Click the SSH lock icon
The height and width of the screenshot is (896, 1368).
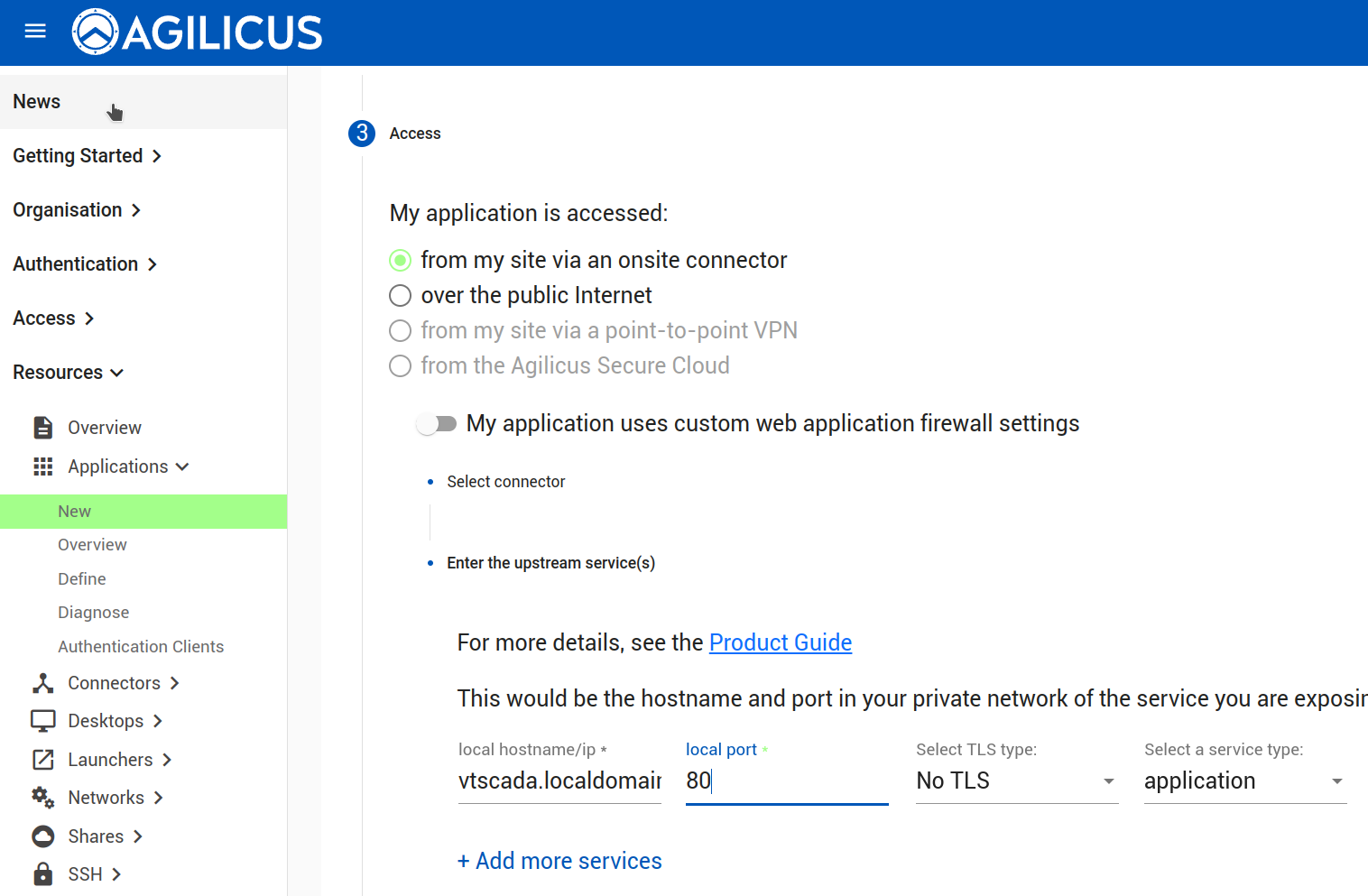coord(43,874)
